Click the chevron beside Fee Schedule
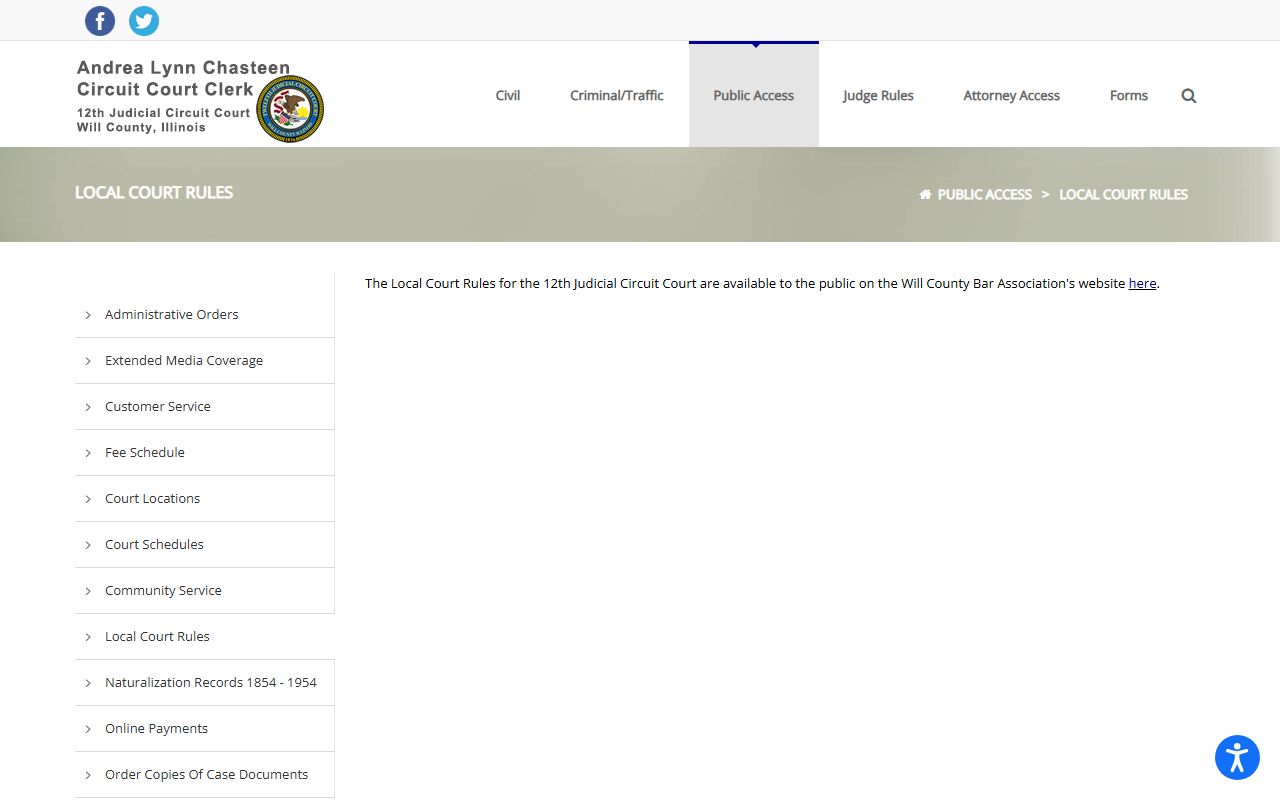This screenshot has width=1280, height=800. click(x=88, y=453)
